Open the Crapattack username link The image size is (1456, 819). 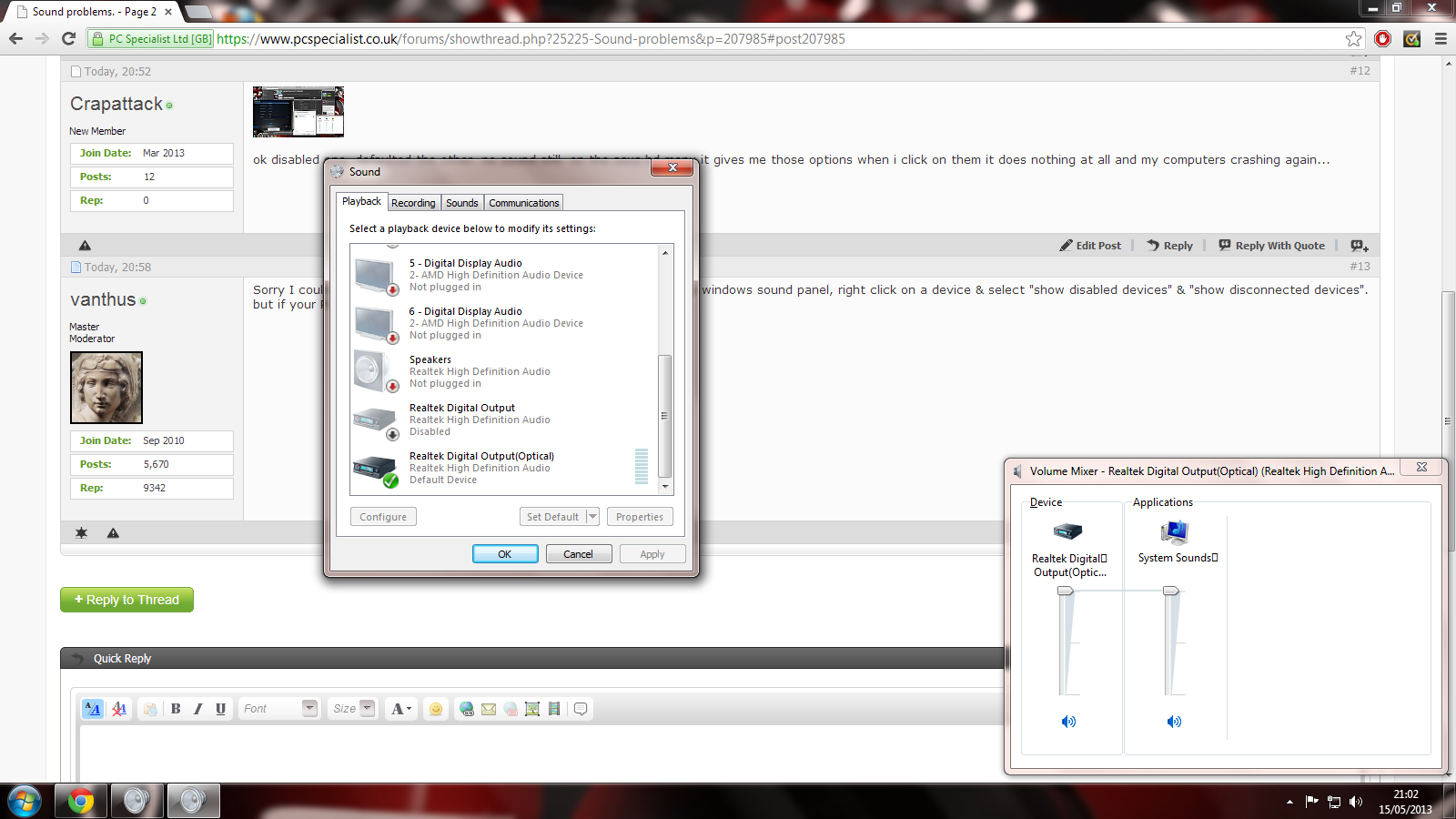(x=116, y=104)
